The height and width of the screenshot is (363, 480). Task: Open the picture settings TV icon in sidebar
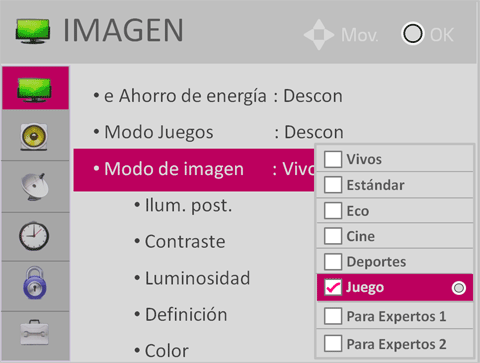[x=35, y=88]
